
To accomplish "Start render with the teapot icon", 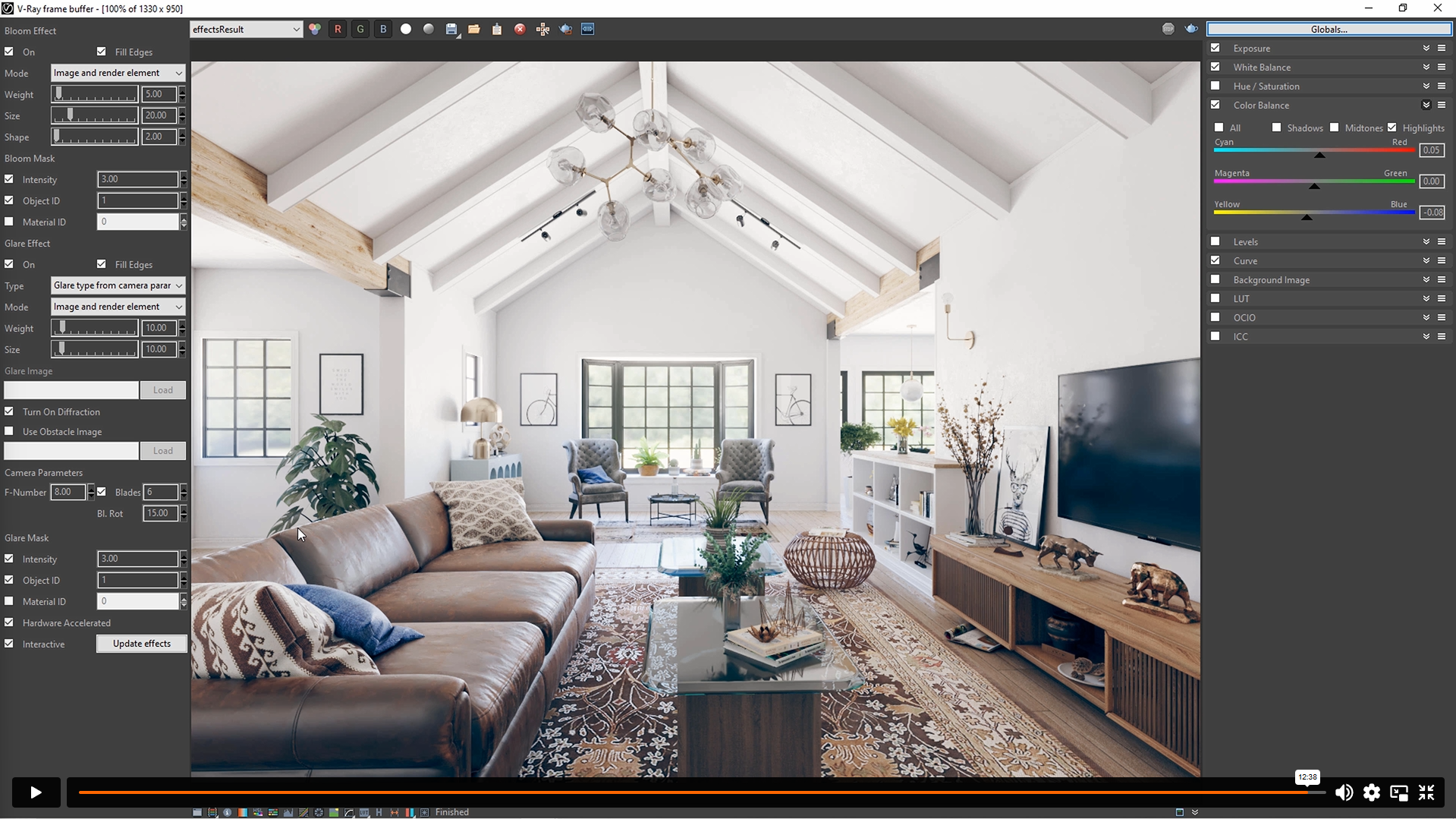I will pyautogui.click(x=565, y=29).
